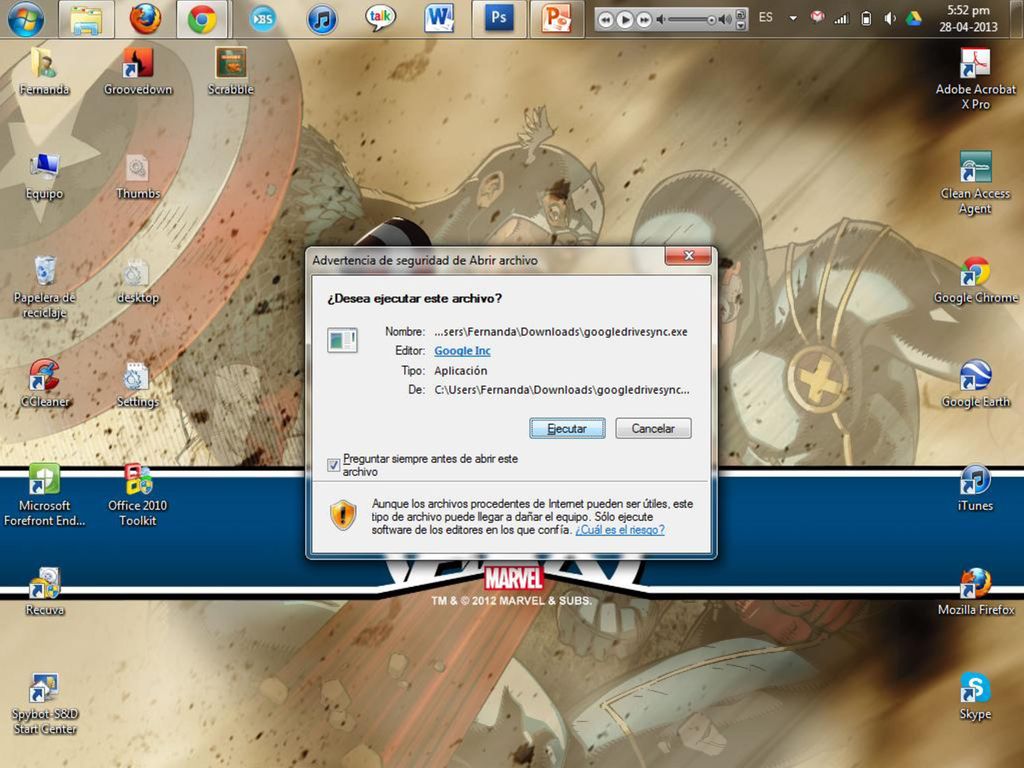Select the Google Chrome desktop shortcut
The image size is (1024, 768).
click(976, 281)
